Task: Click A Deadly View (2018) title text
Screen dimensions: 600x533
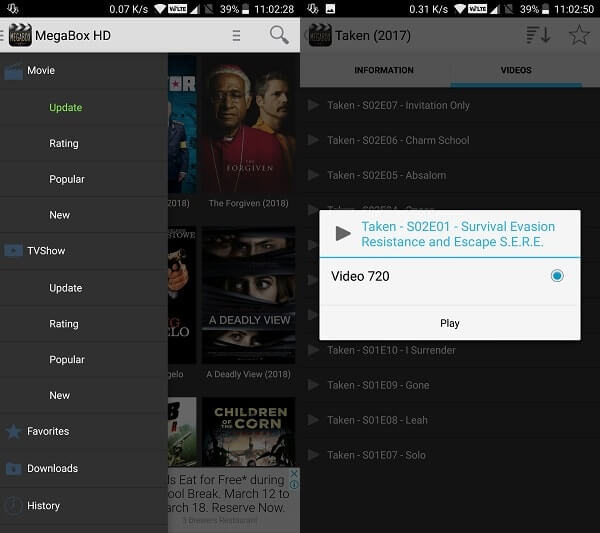Action: coord(249,374)
